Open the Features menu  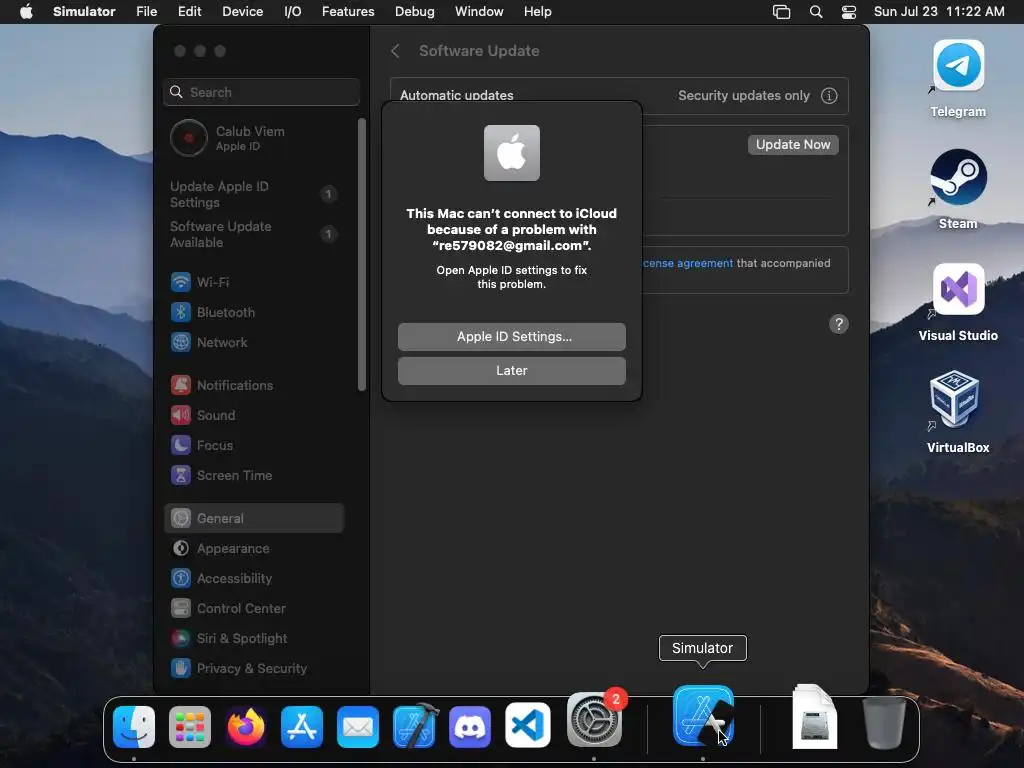[x=348, y=12]
